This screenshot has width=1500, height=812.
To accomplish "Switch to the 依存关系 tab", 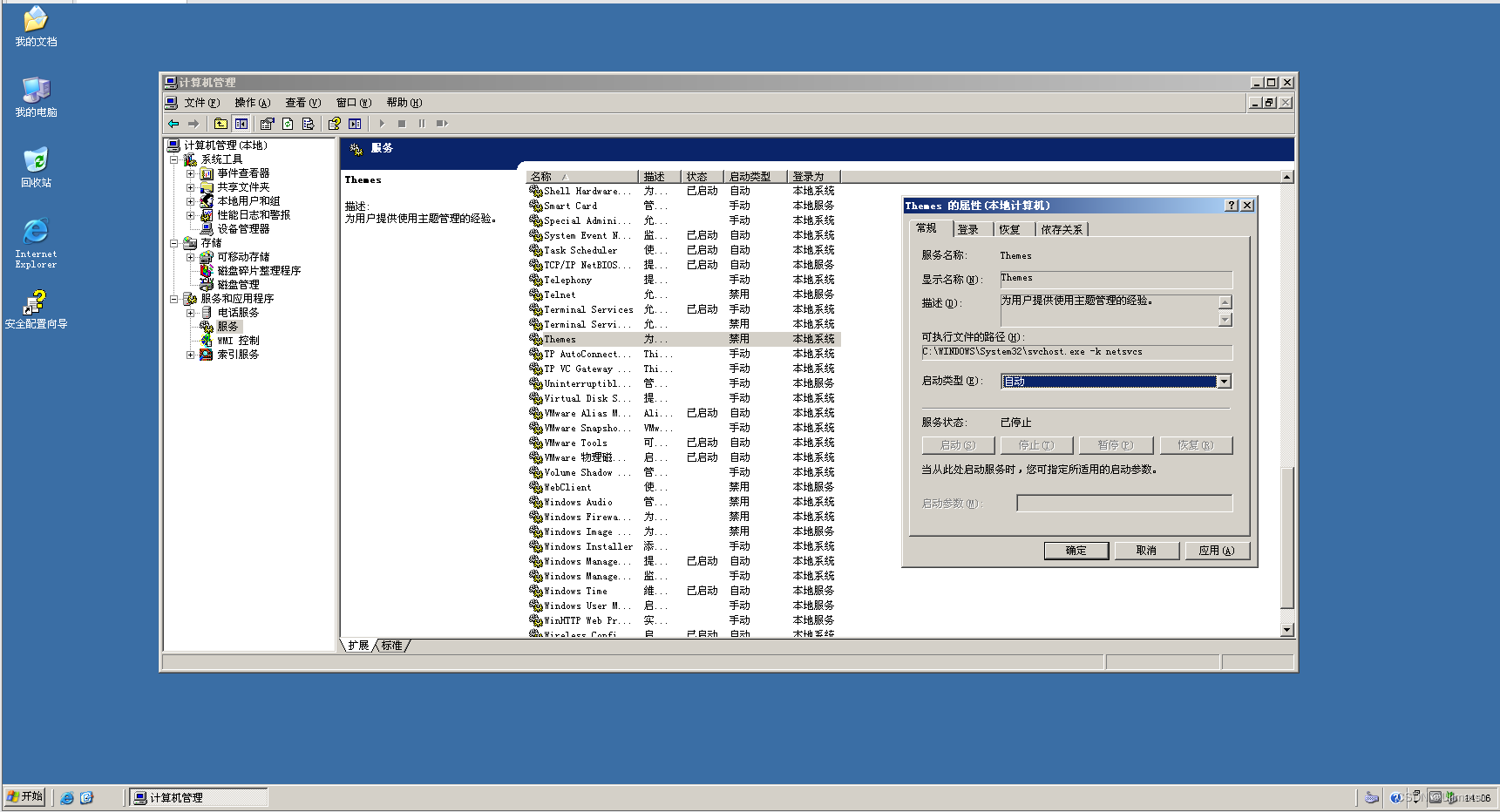I will click(x=1062, y=230).
